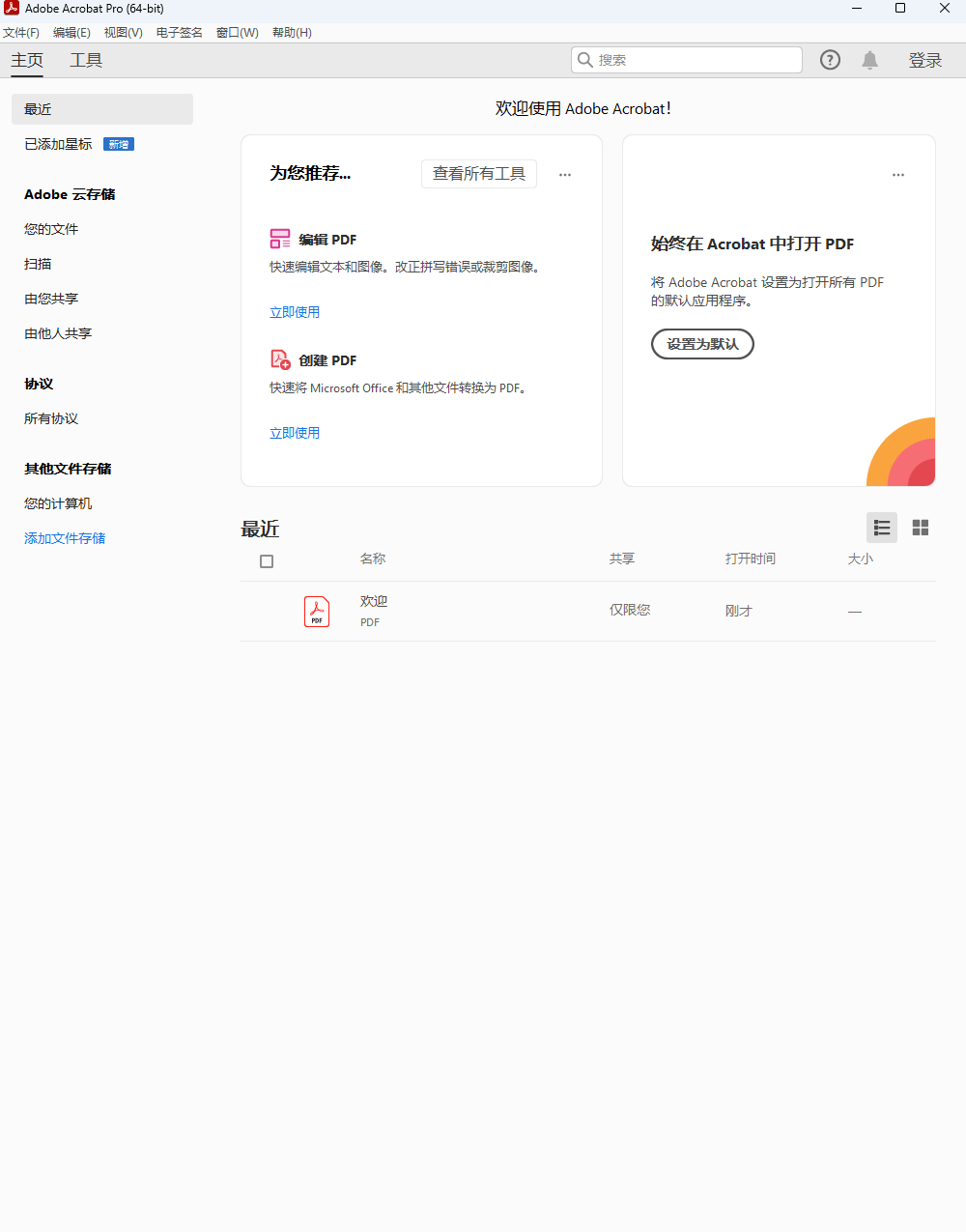
Task: Toggle the 已添加星标 sidebar entry
Action: [x=58, y=143]
